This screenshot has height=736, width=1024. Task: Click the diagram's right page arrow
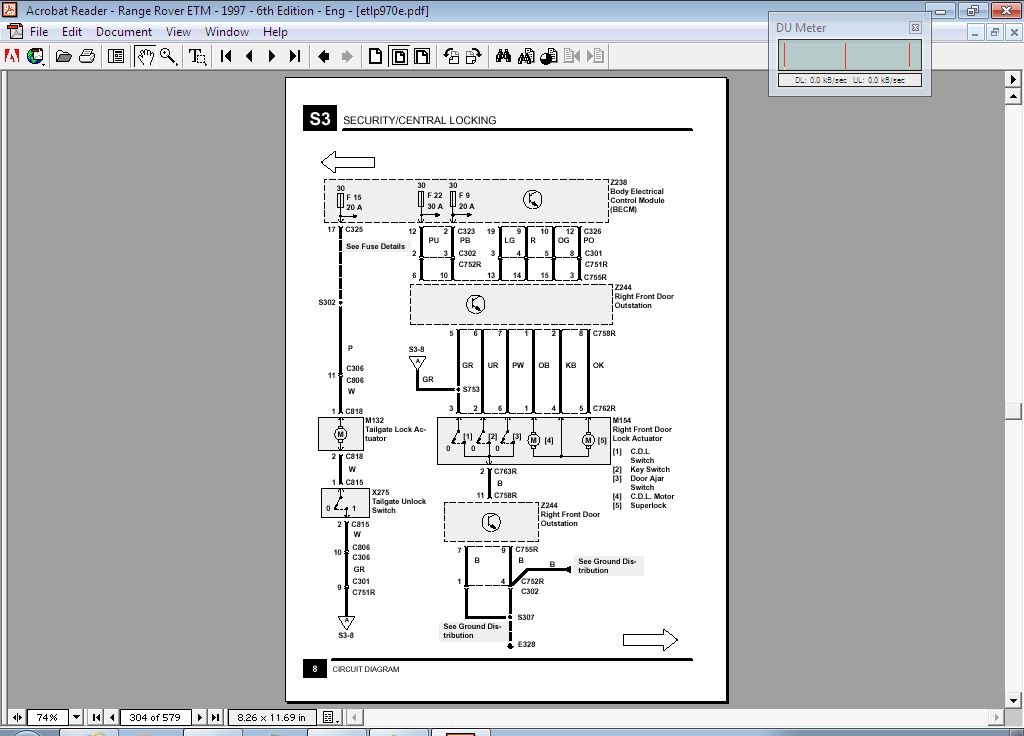click(650, 640)
